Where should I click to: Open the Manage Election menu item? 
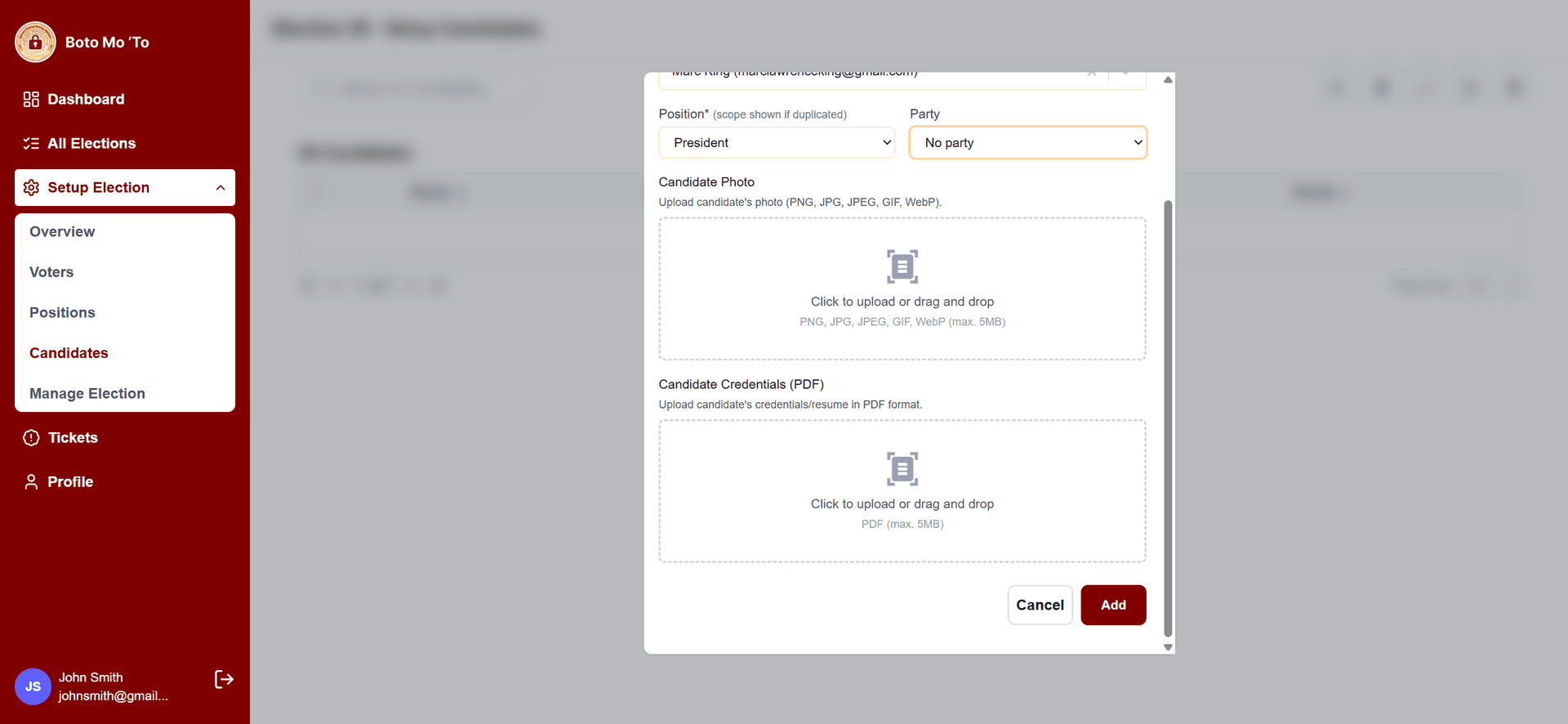click(x=87, y=394)
